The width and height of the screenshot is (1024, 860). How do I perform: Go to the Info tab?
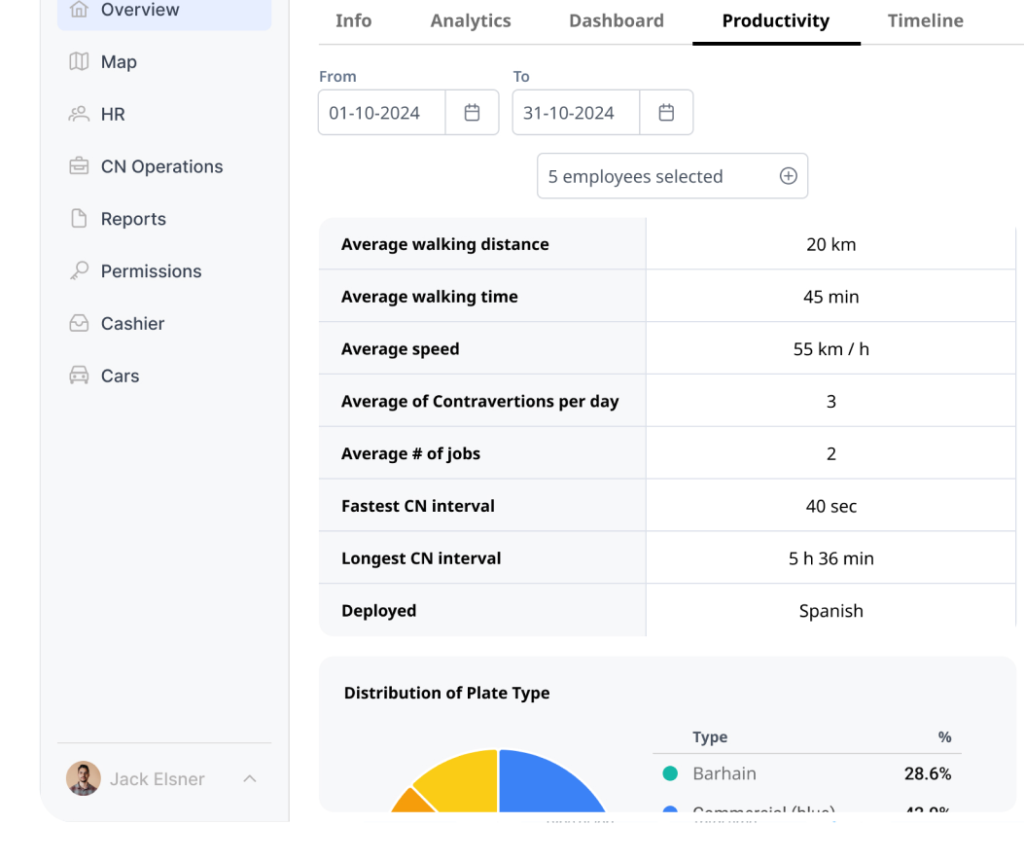click(x=353, y=21)
